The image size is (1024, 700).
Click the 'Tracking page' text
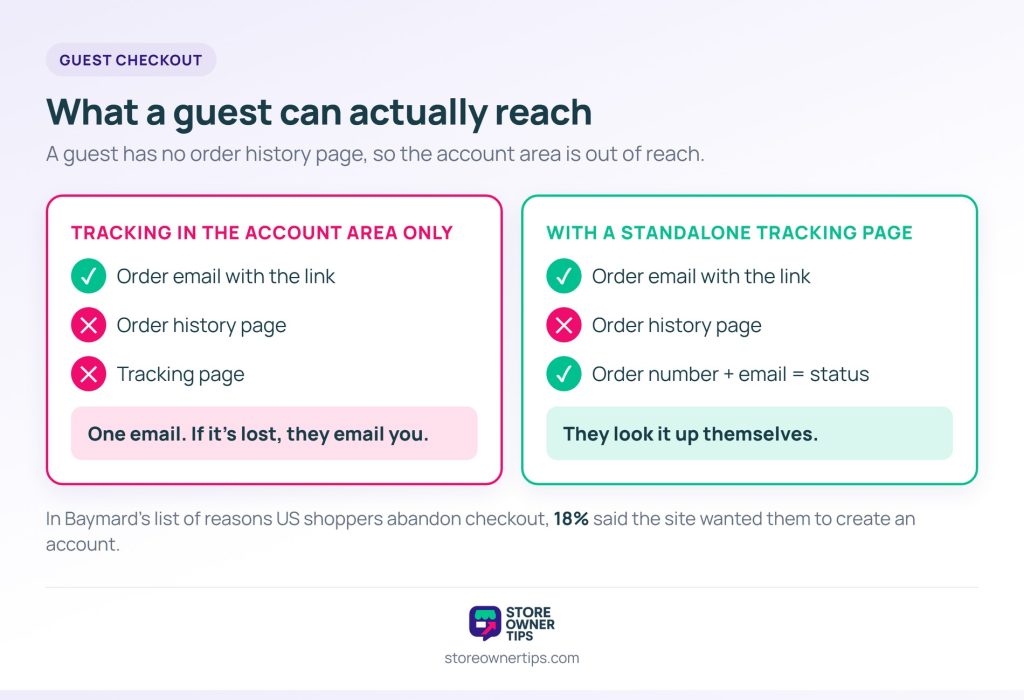click(x=180, y=374)
